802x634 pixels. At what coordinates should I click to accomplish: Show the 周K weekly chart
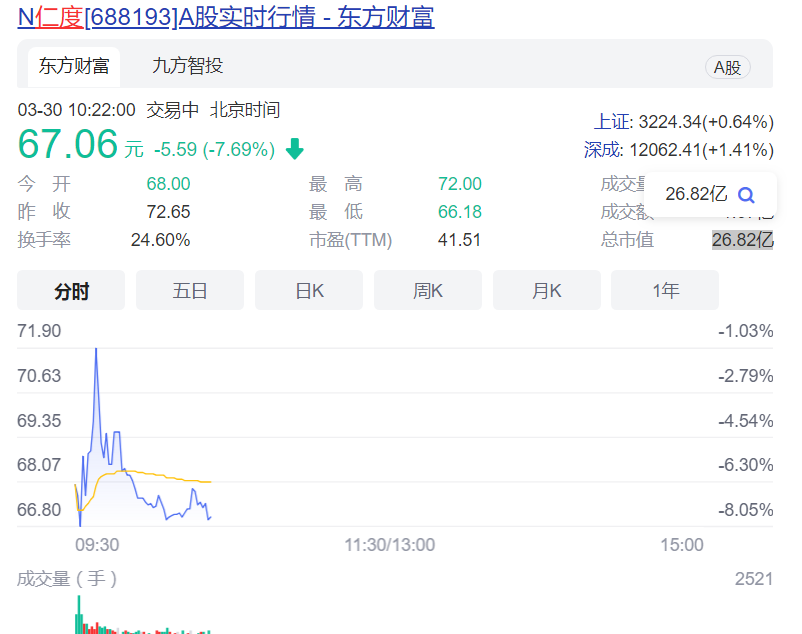[x=428, y=291]
